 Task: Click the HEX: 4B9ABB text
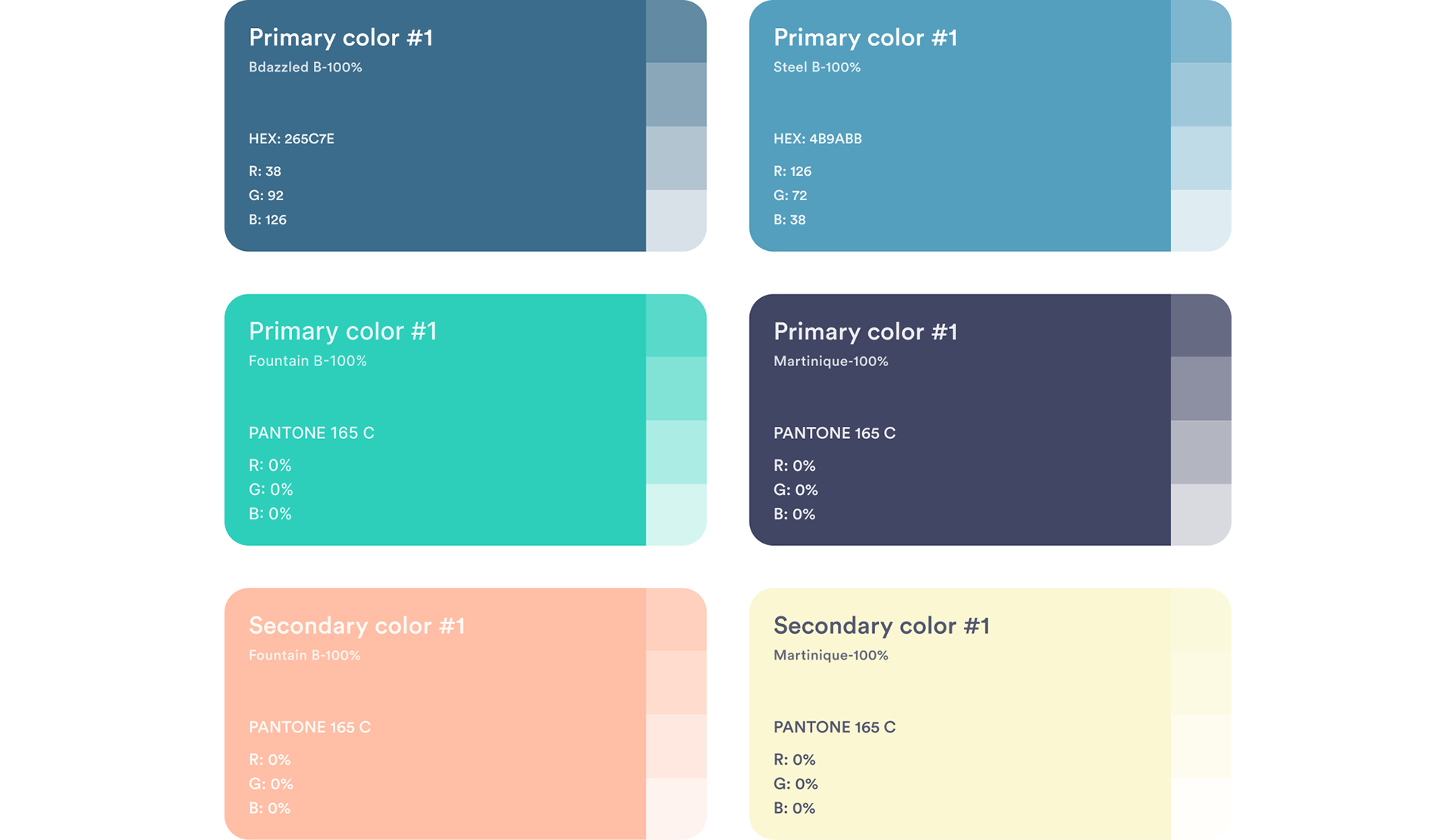pos(817,139)
